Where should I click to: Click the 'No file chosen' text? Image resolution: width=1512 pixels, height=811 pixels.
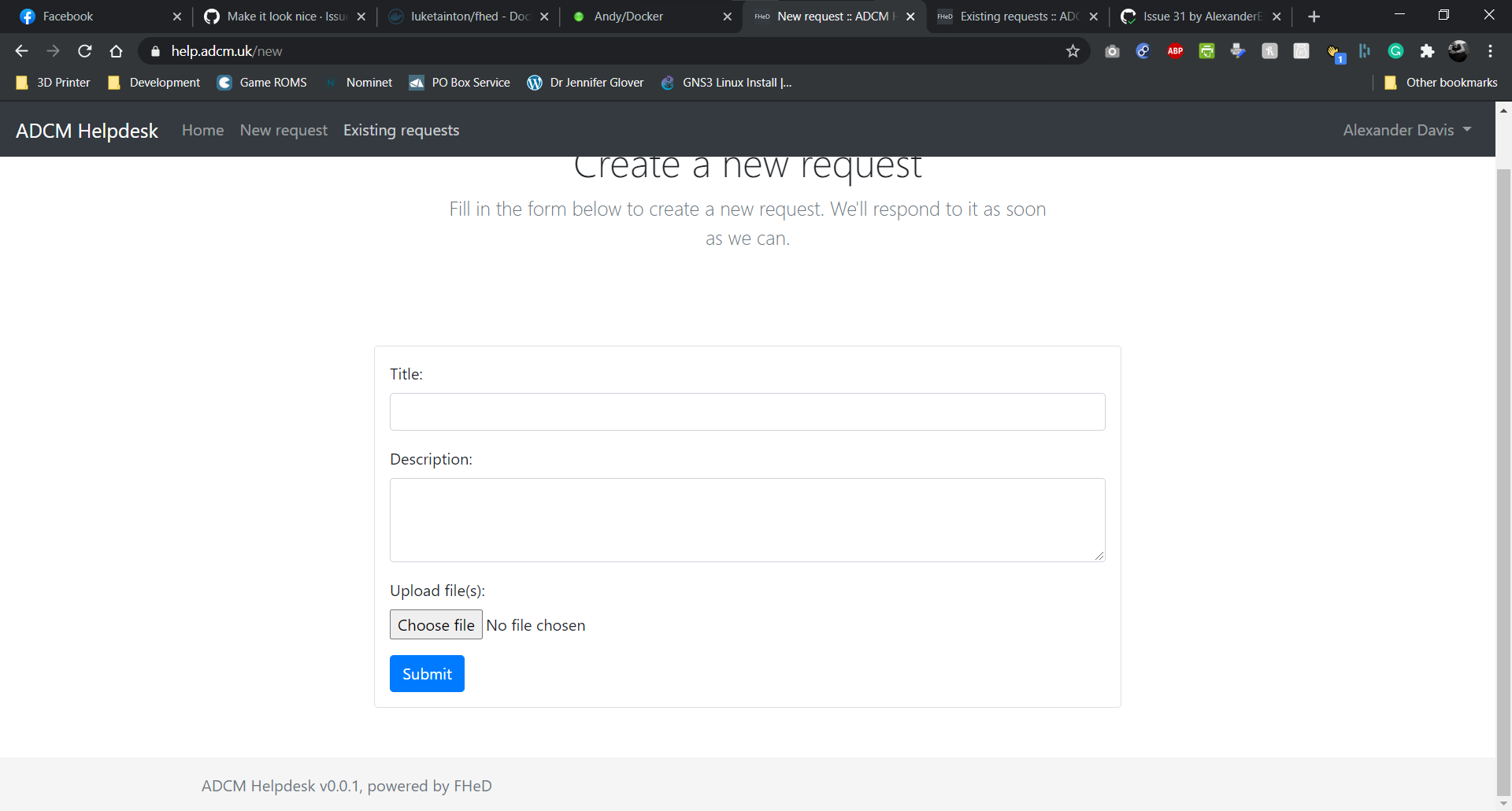(535, 625)
